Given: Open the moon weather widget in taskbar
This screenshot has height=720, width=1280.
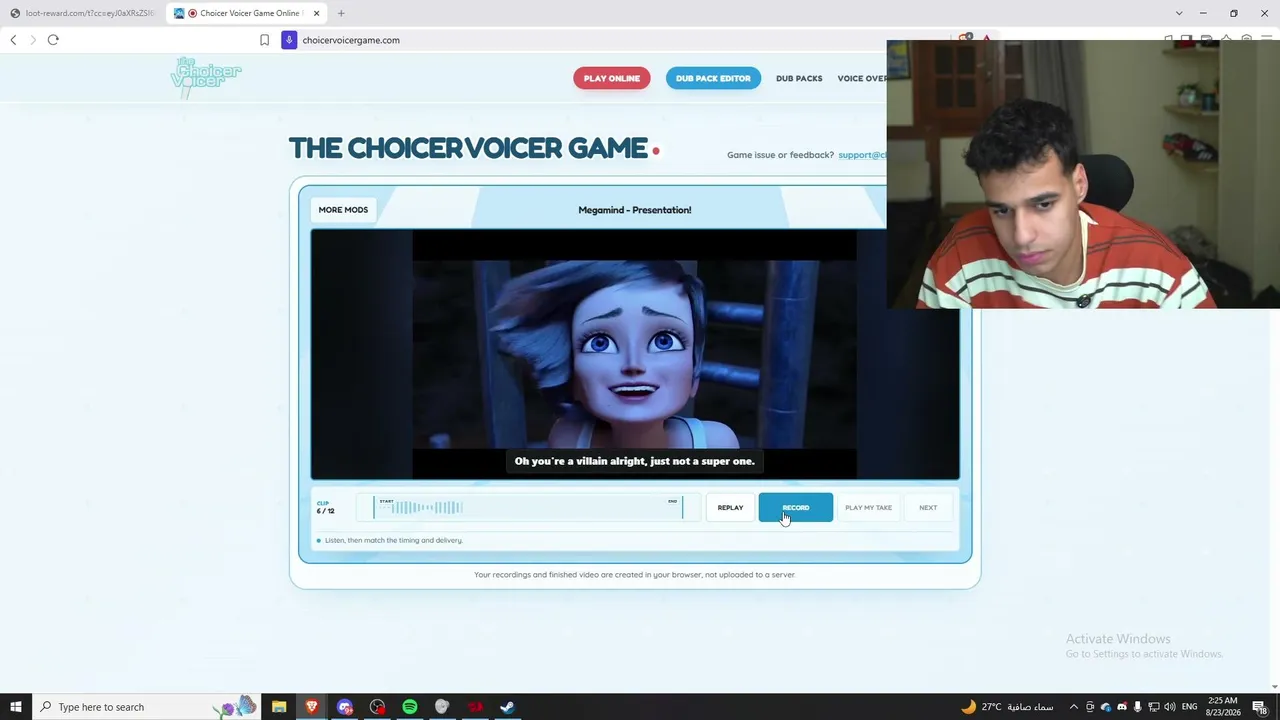Looking at the screenshot, I should coord(1007,707).
